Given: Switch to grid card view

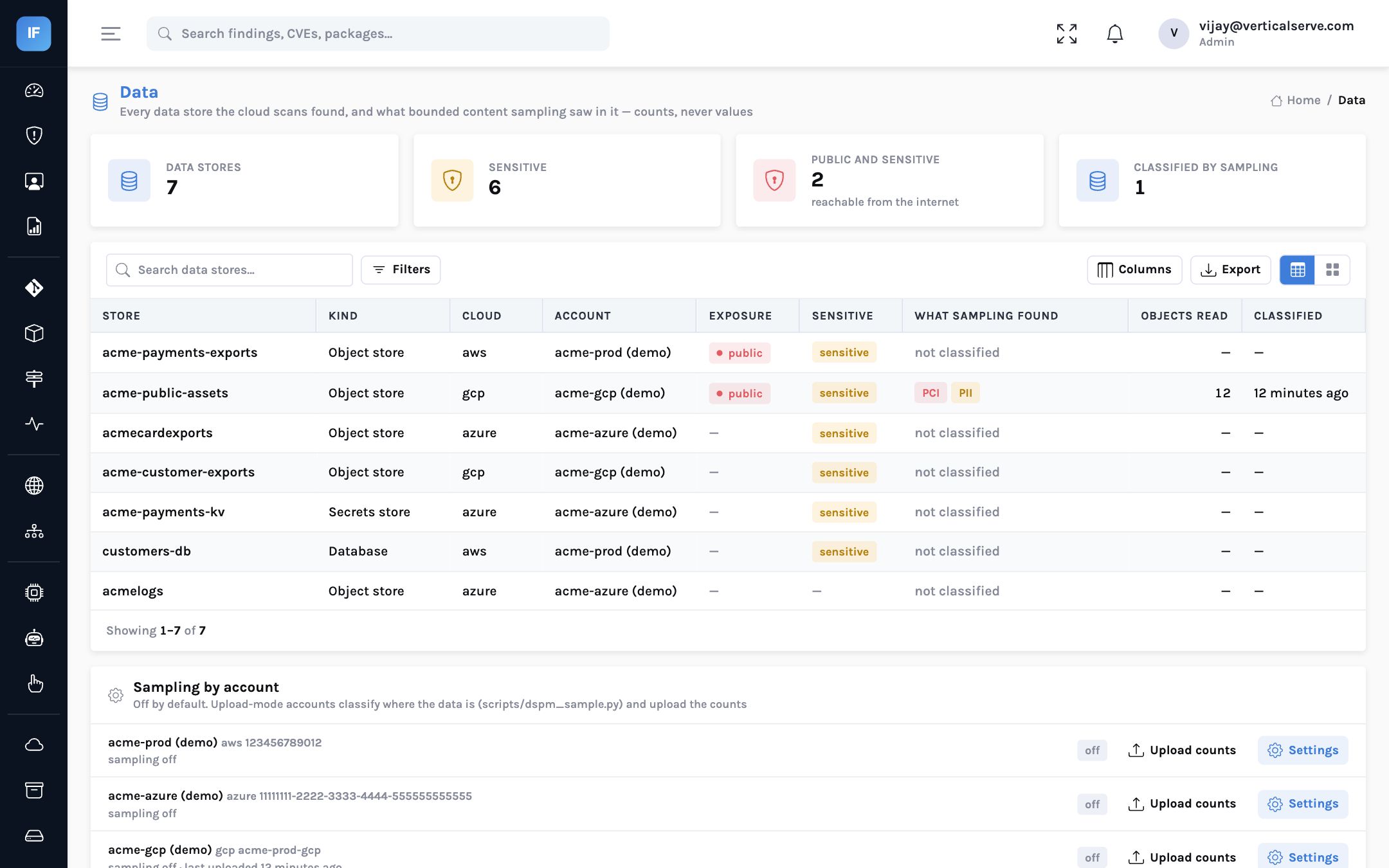Looking at the screenshot, I should click(x=1332, y=270).
